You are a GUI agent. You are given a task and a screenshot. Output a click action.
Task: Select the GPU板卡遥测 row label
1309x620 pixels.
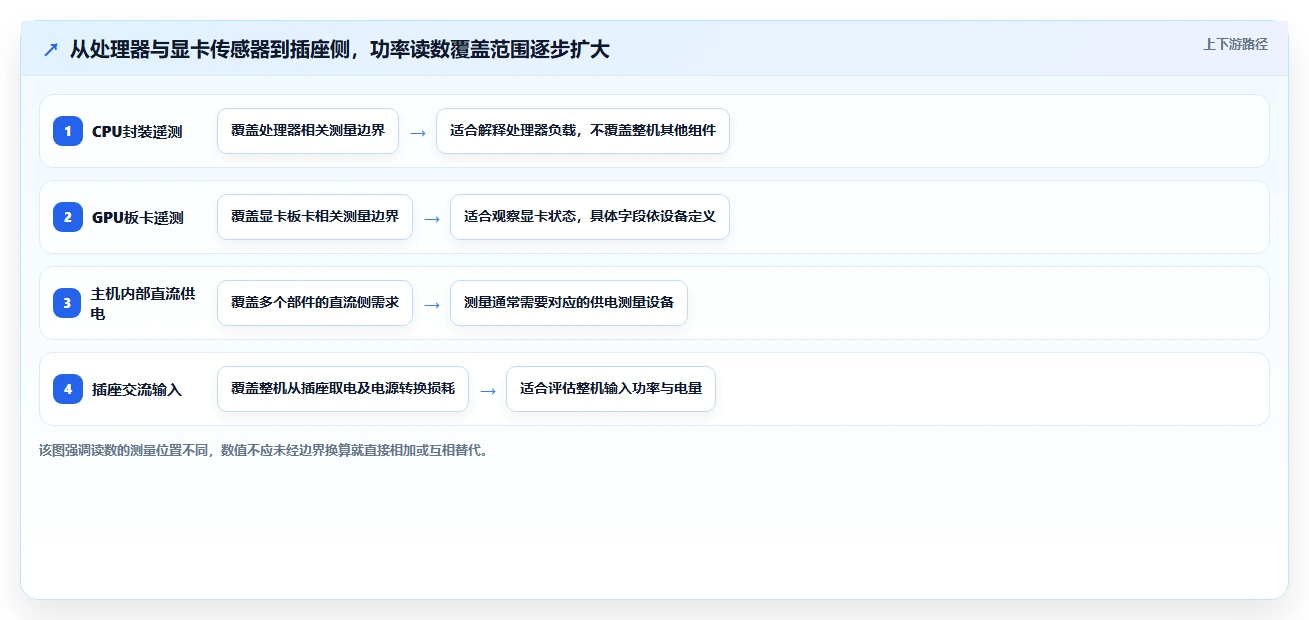138,217
